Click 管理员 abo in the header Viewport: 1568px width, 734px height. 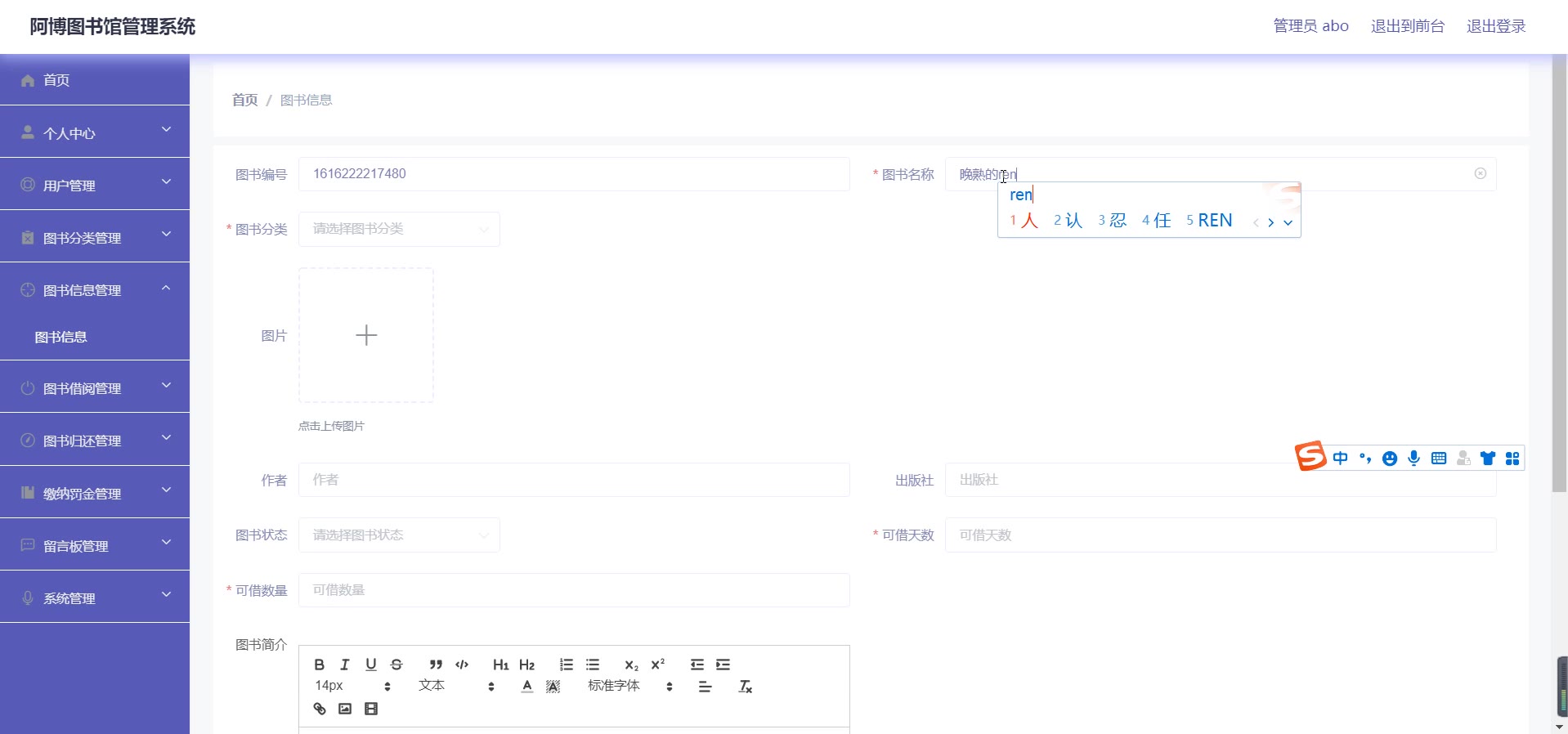[1311, 26]
